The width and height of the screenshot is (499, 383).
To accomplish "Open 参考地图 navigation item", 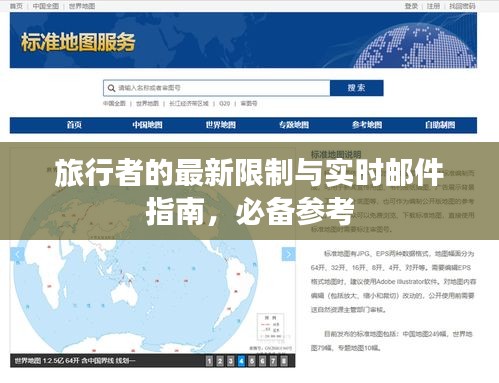I will point(367,125).
